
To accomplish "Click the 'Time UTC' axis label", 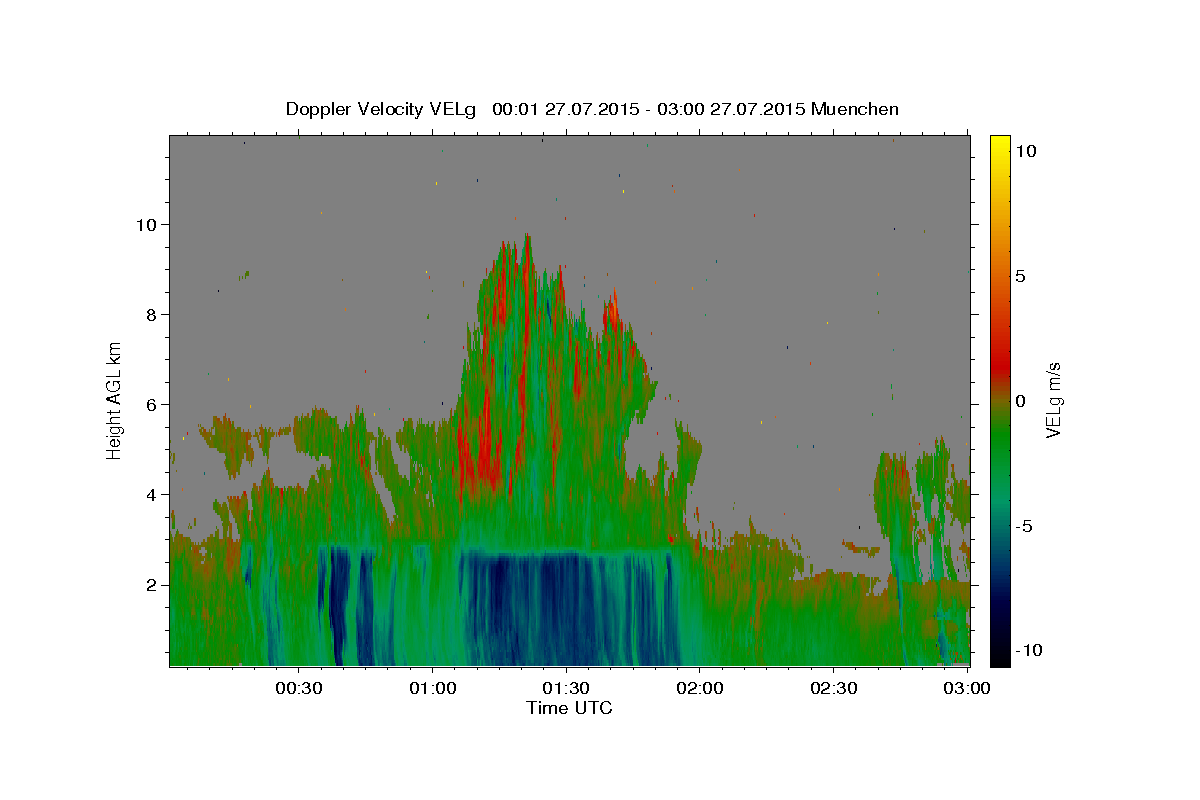I will (569, 708).
